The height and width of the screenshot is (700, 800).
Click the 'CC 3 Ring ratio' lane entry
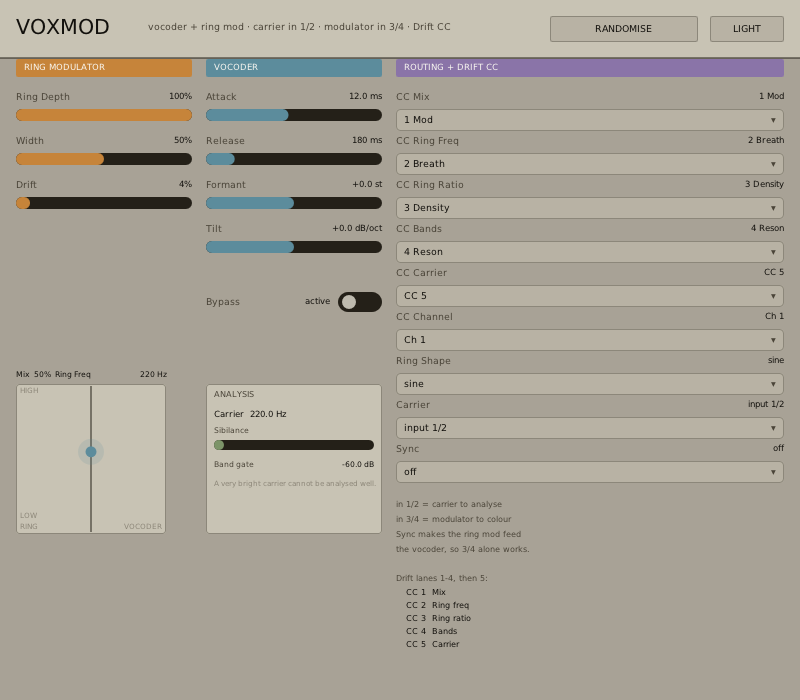[x=438, y=618]
